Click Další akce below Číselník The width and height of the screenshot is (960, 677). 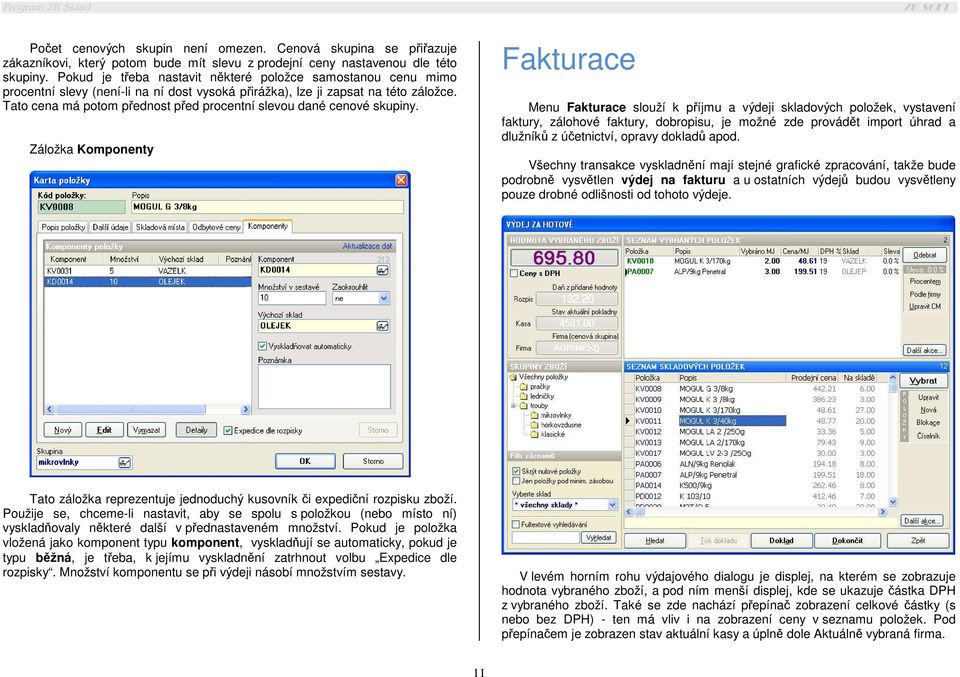921,521
